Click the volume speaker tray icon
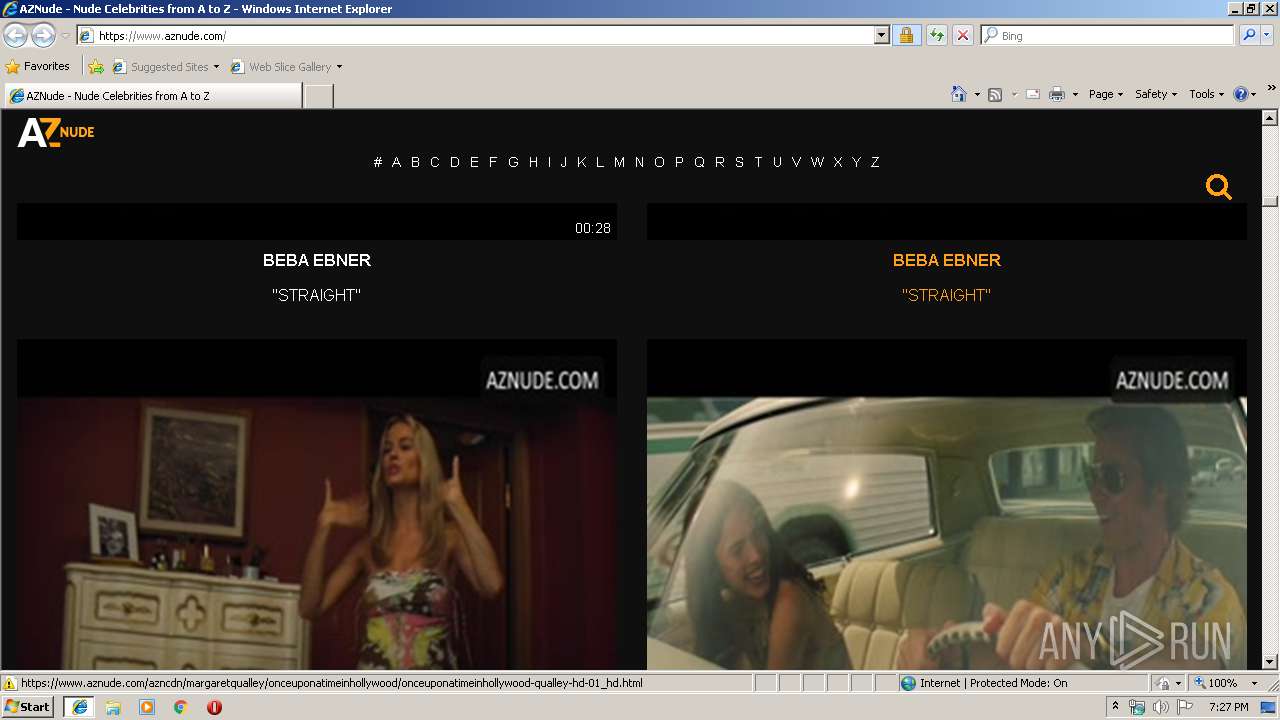 [x=1160, y=707]
